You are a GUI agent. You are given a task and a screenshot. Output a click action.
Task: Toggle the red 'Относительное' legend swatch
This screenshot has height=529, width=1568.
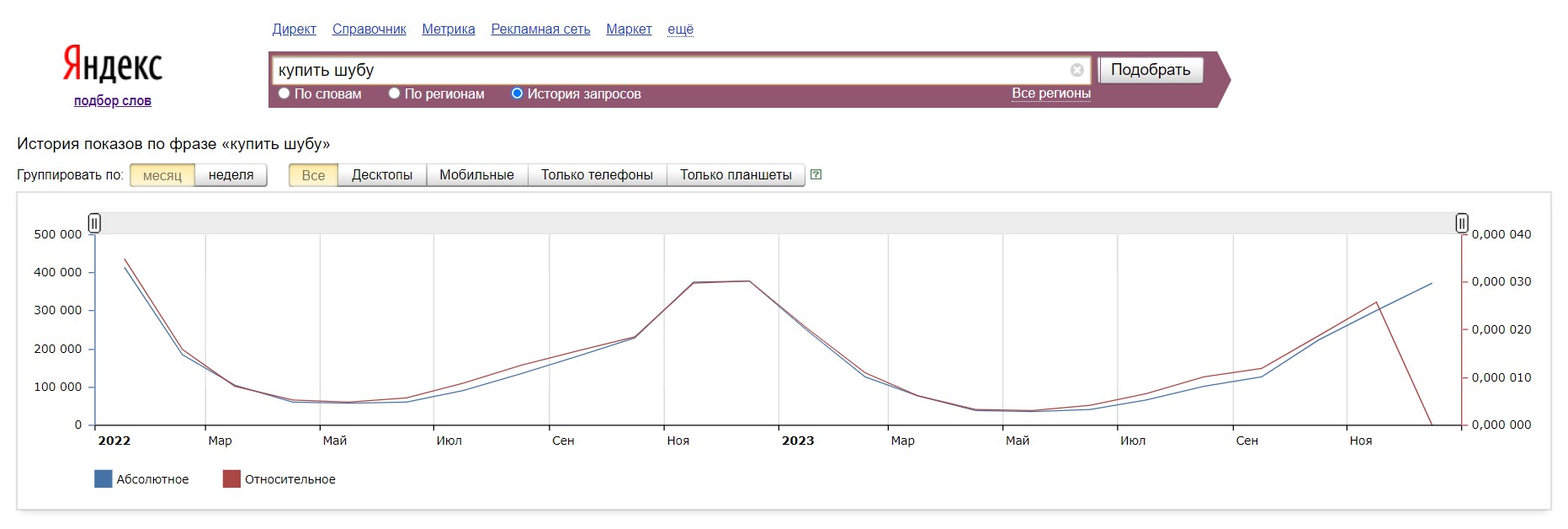(231, 479)
